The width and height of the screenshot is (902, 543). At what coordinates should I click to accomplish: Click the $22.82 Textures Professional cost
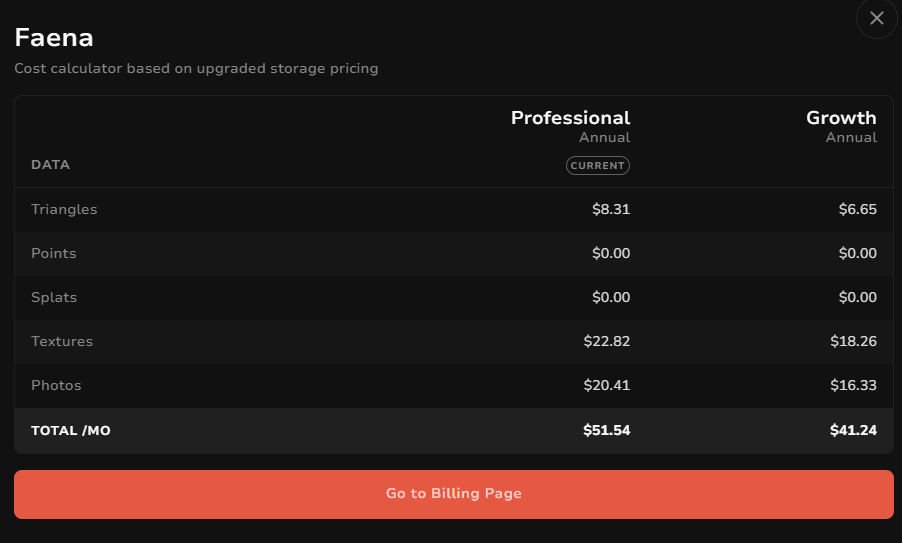(607, 341)
